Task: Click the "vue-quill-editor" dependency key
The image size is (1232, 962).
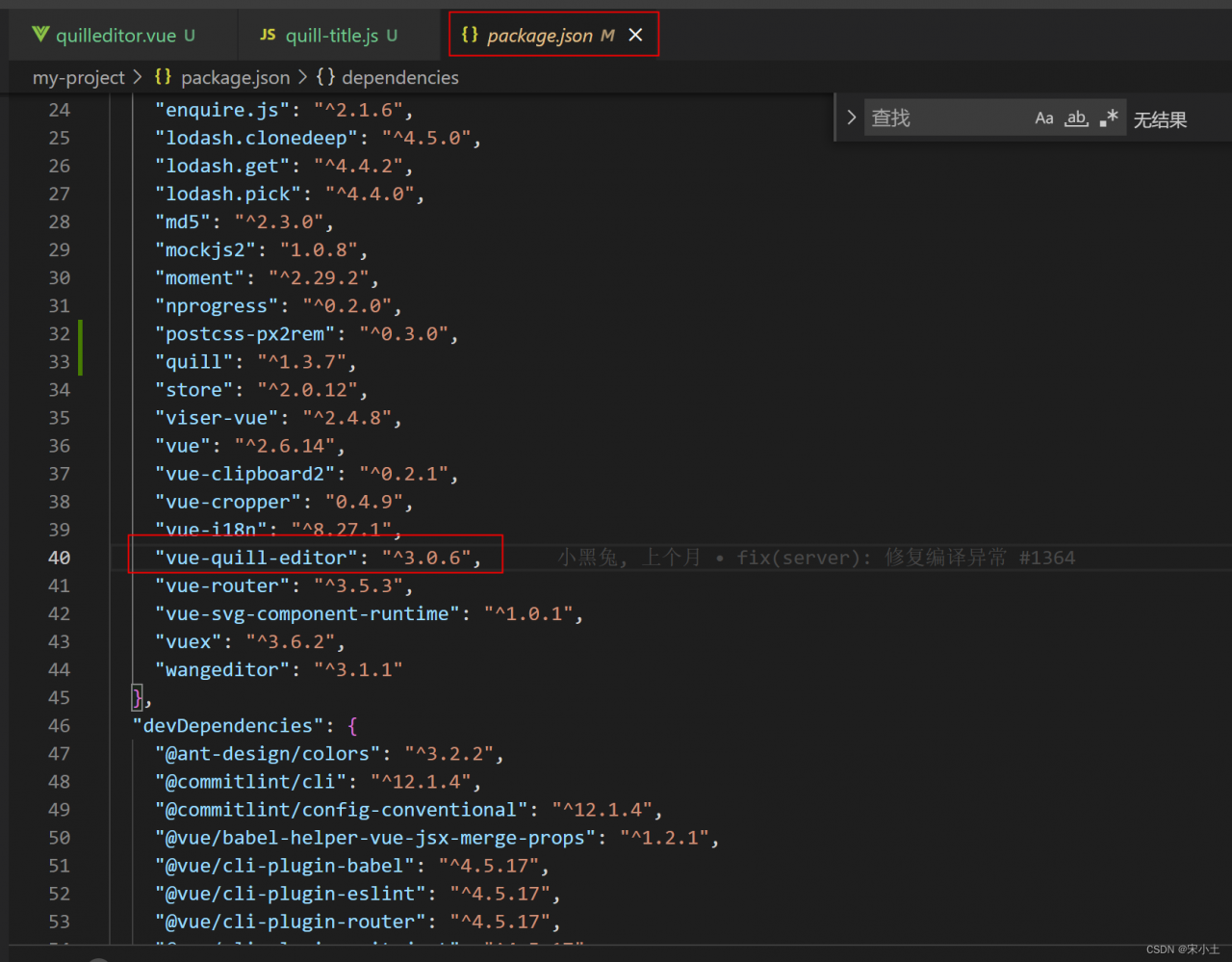Action: 256,558
